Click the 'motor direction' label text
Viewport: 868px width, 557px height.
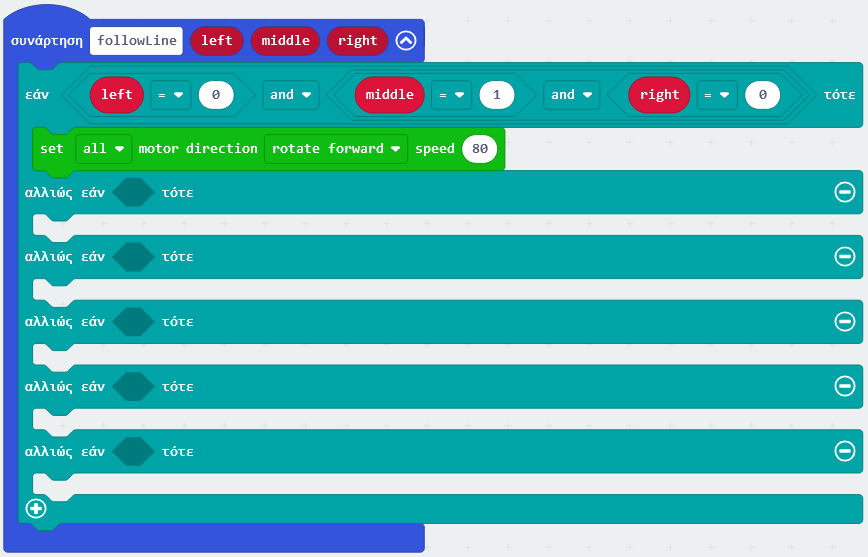click(x=198, y=148)
